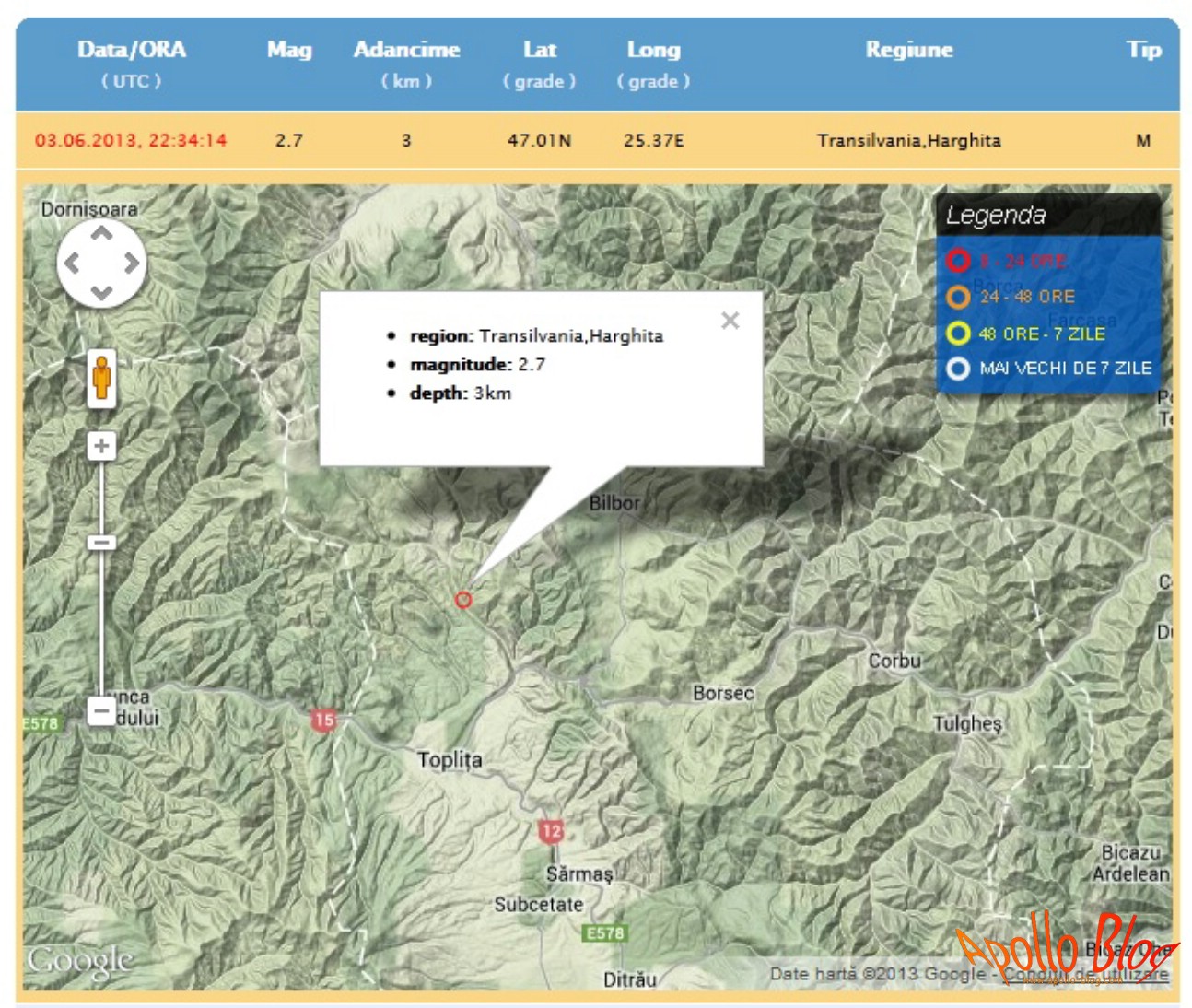1192x1008 pixels.
Task: Click the Legenda panel title
Action: point(996,216)
